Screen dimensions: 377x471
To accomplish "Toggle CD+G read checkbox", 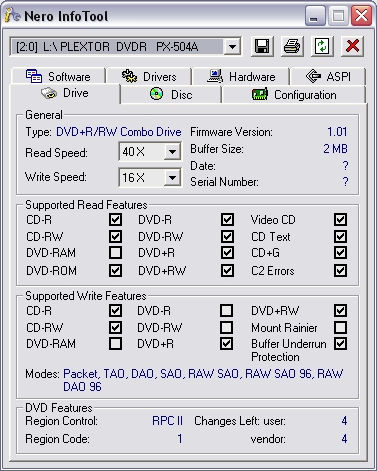I will tap(340, 253).
